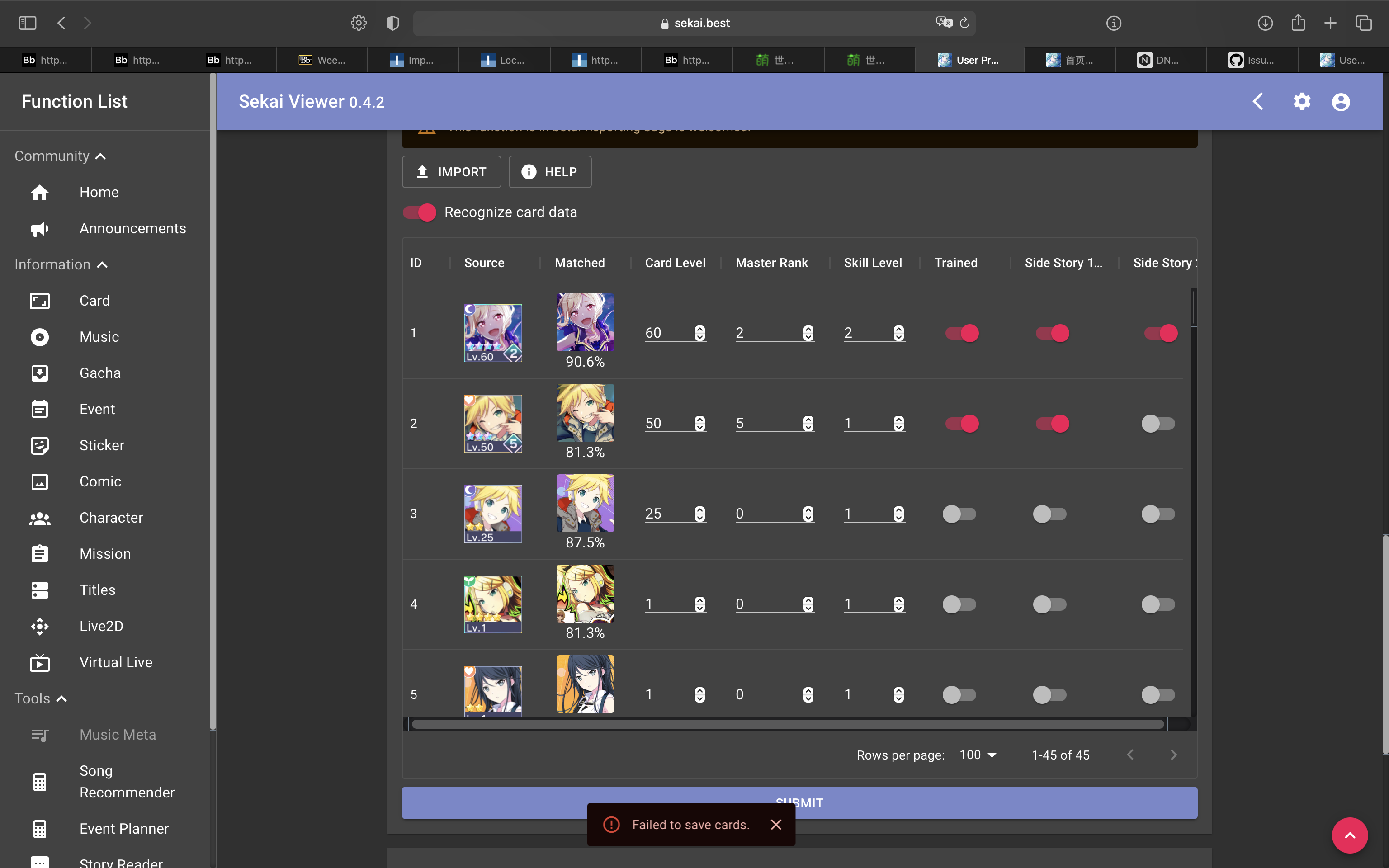Enable the Side Story toggle for card ID 3

click(1050, 514)
